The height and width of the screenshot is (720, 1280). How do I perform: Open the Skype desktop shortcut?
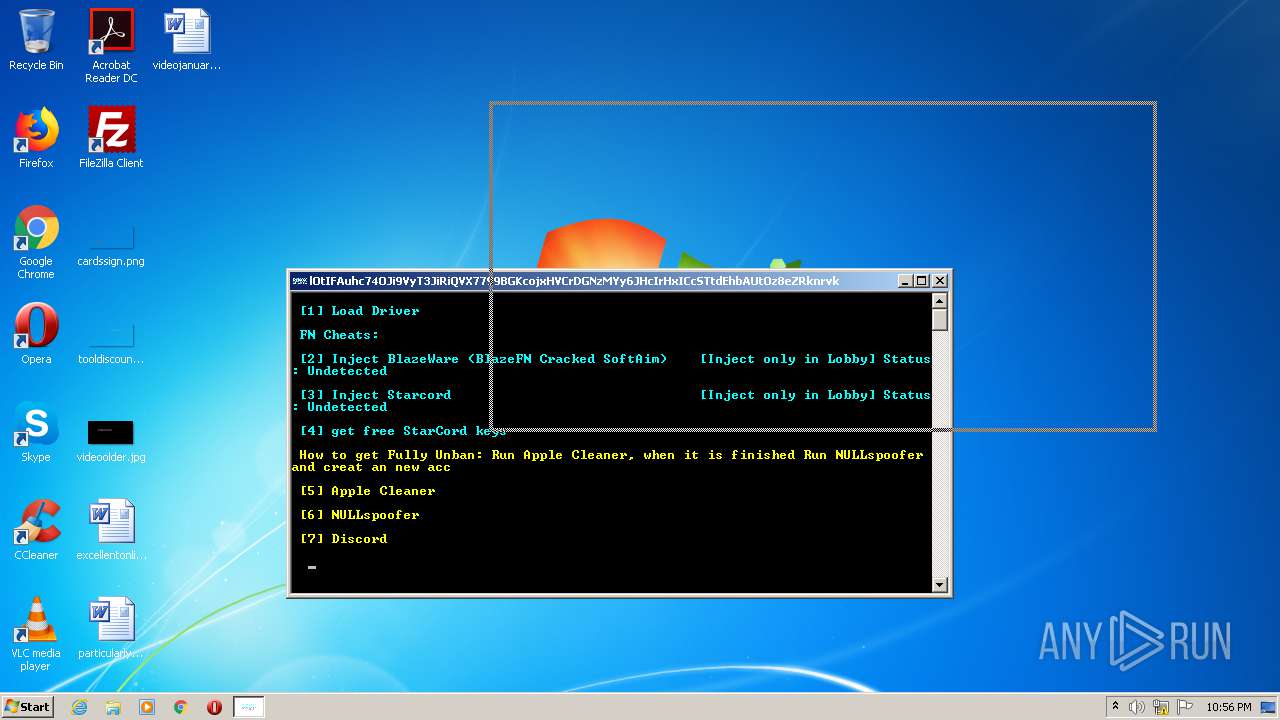(36, 433)
